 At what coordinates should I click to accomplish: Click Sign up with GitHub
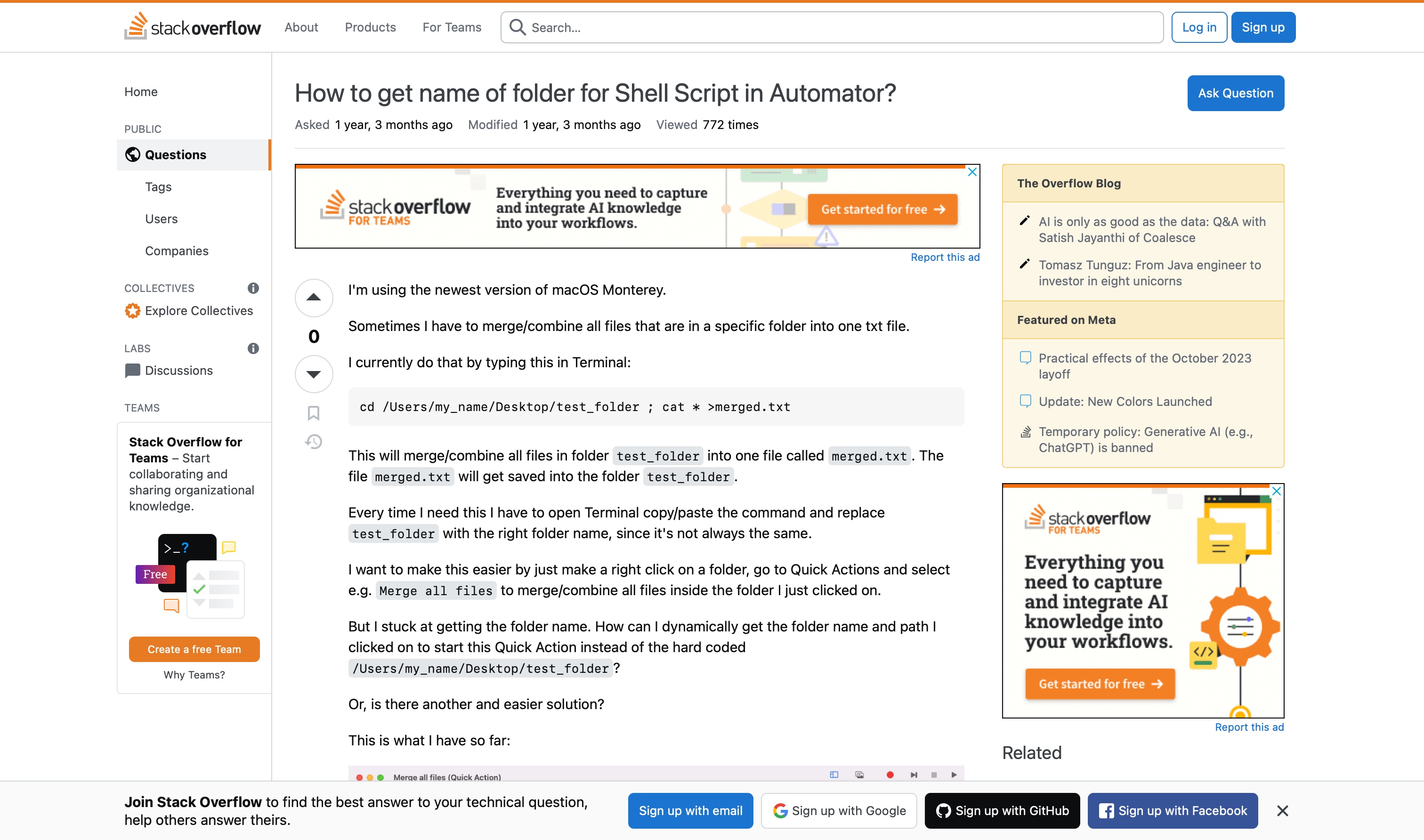(x=1002, y=810)
